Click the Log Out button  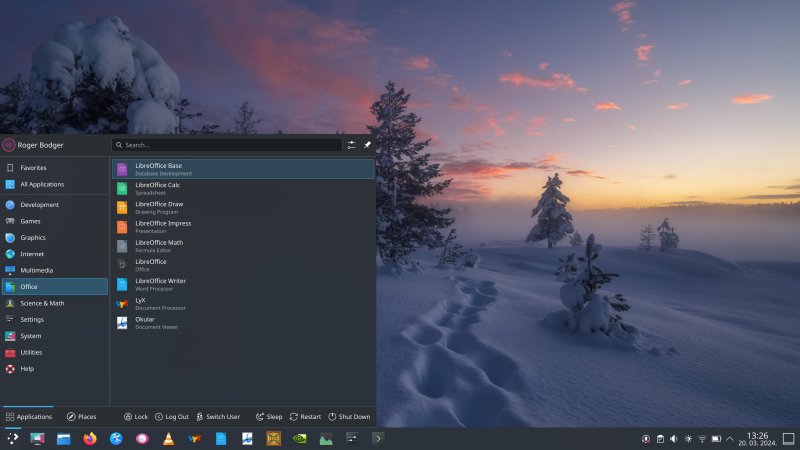click(172, 417)
